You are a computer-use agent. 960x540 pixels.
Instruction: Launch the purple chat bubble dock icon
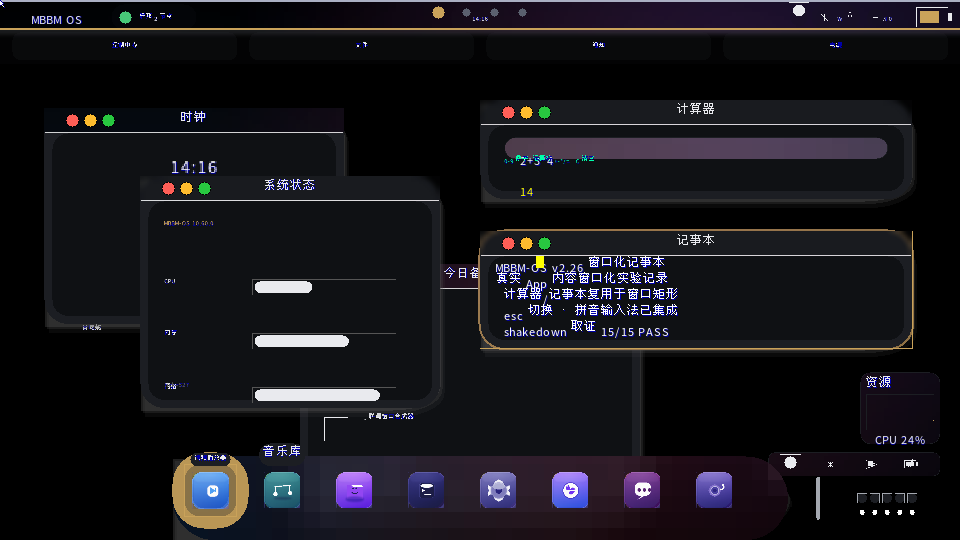pos(642,490)
